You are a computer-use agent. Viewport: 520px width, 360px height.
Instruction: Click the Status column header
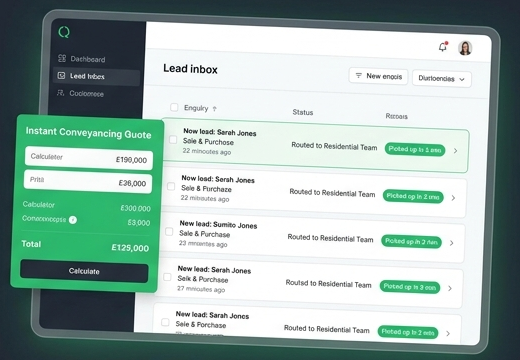pyautogui.click(x=303, y=112)
